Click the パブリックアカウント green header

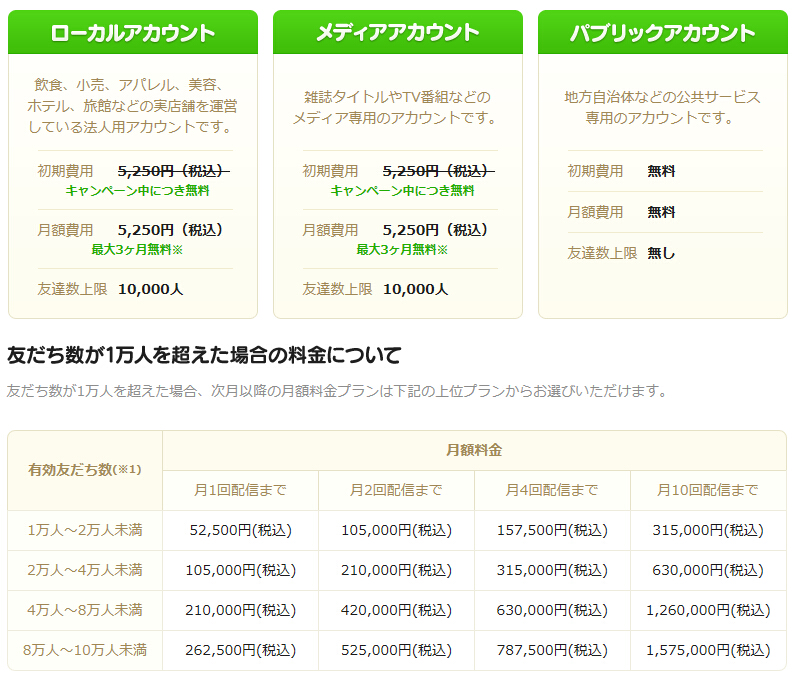click(x=662, y=32)
